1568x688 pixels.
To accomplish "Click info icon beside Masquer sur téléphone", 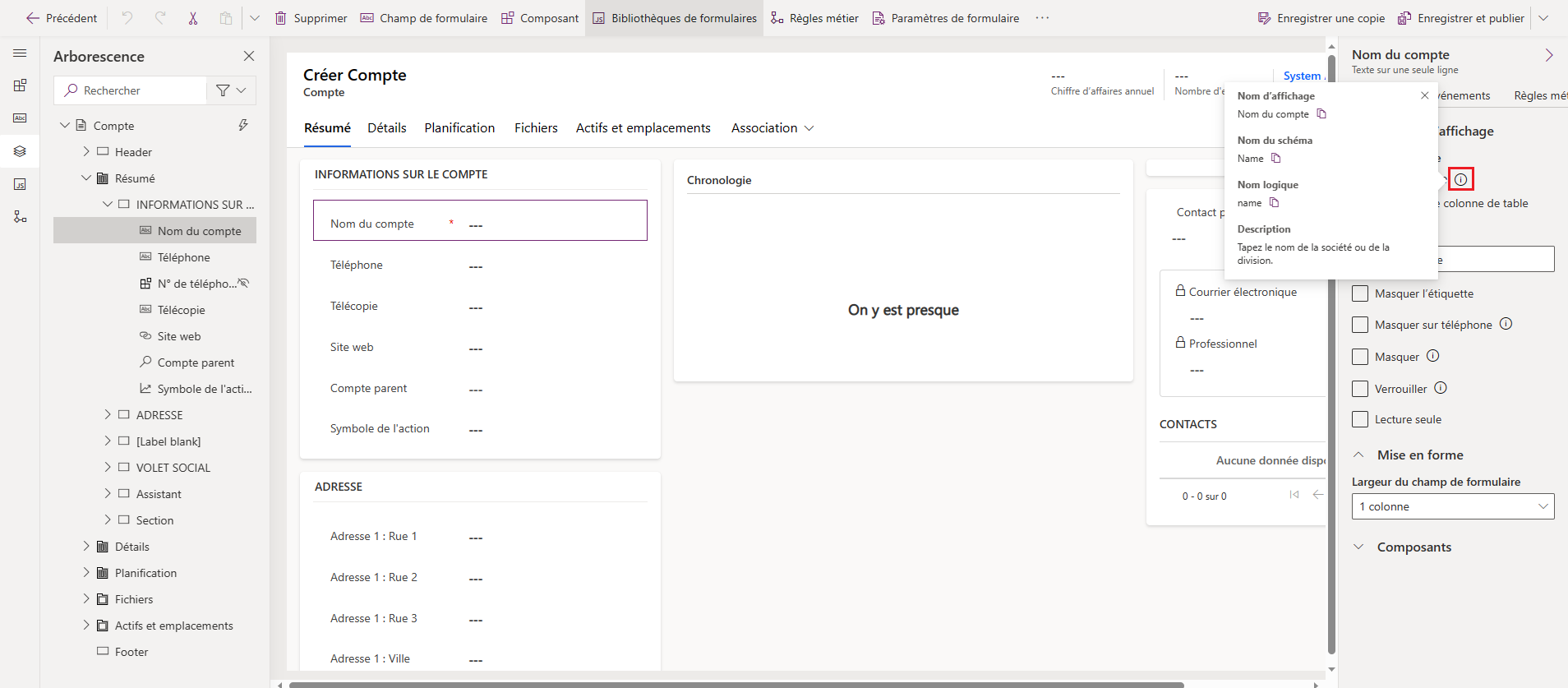I will (1506, 324).
